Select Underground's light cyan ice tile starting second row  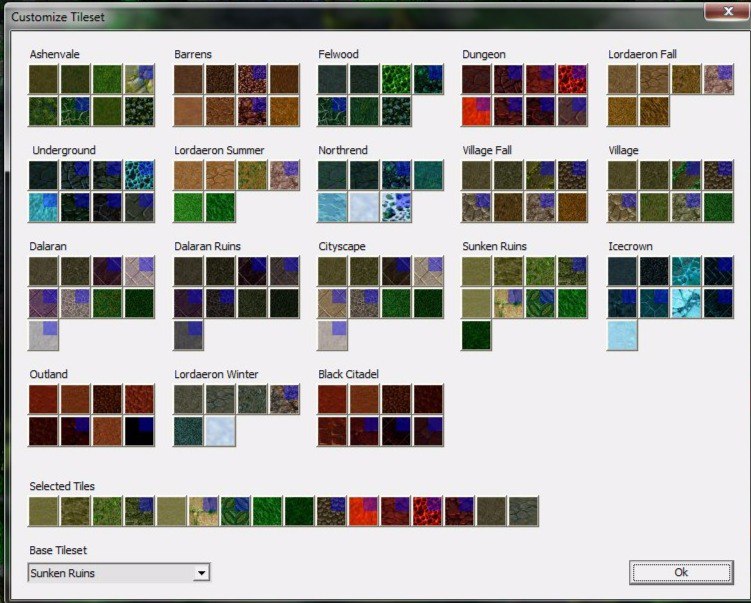[x=43, y=207]
